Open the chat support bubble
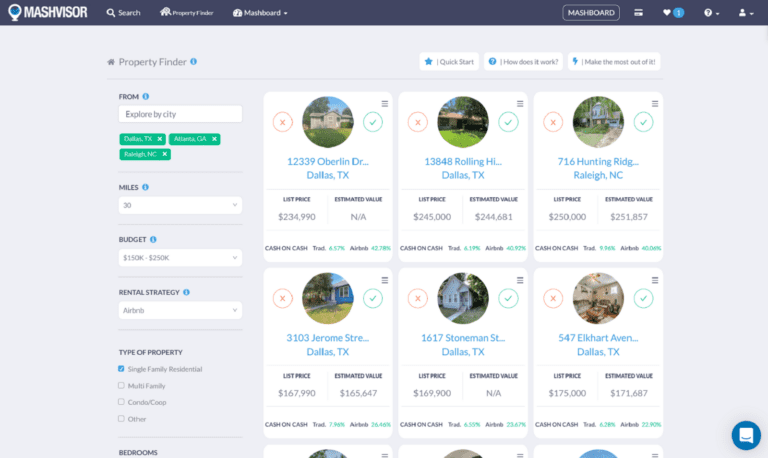The width and height of the screenshot is (768, 458). [x=745, y=435]
